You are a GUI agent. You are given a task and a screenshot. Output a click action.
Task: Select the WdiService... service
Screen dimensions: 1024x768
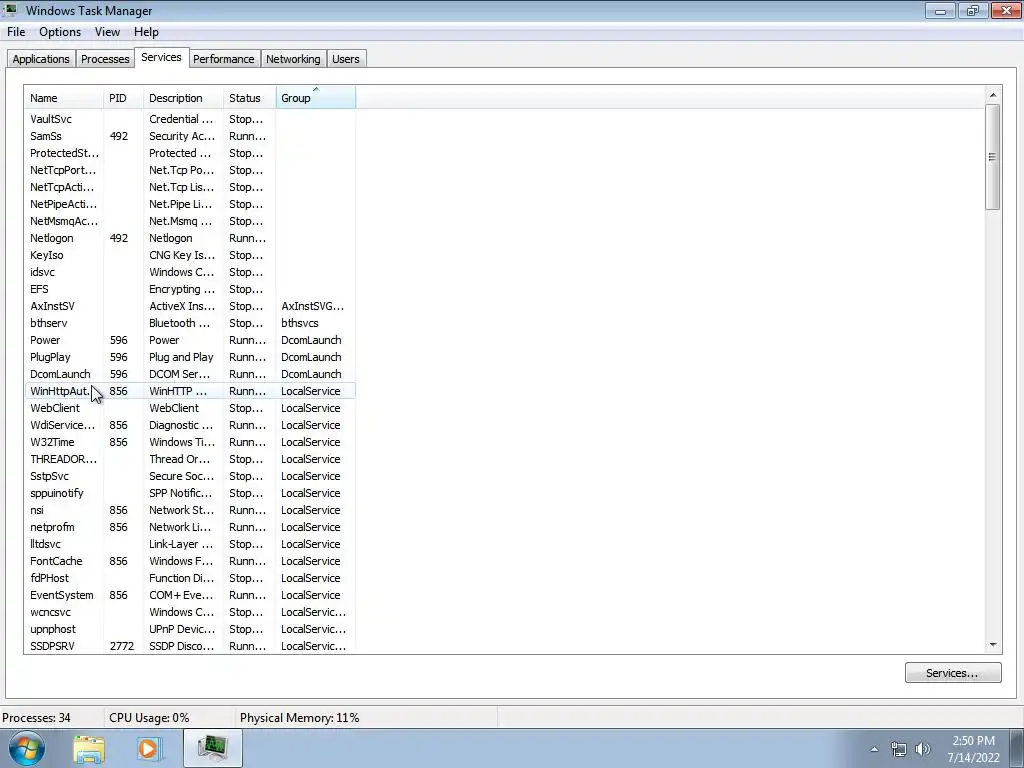coord(63,424)
